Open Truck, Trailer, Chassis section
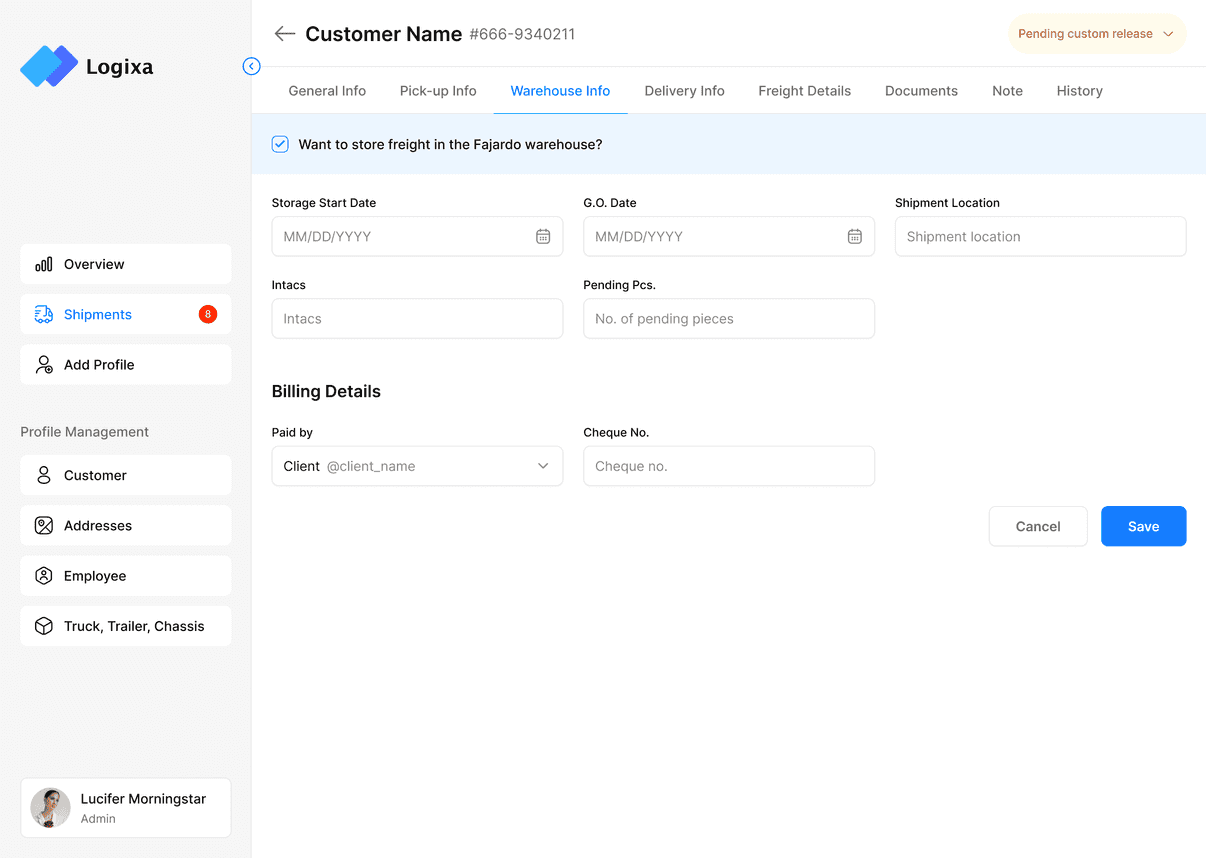1206x858 pixels. click(126, 626)
